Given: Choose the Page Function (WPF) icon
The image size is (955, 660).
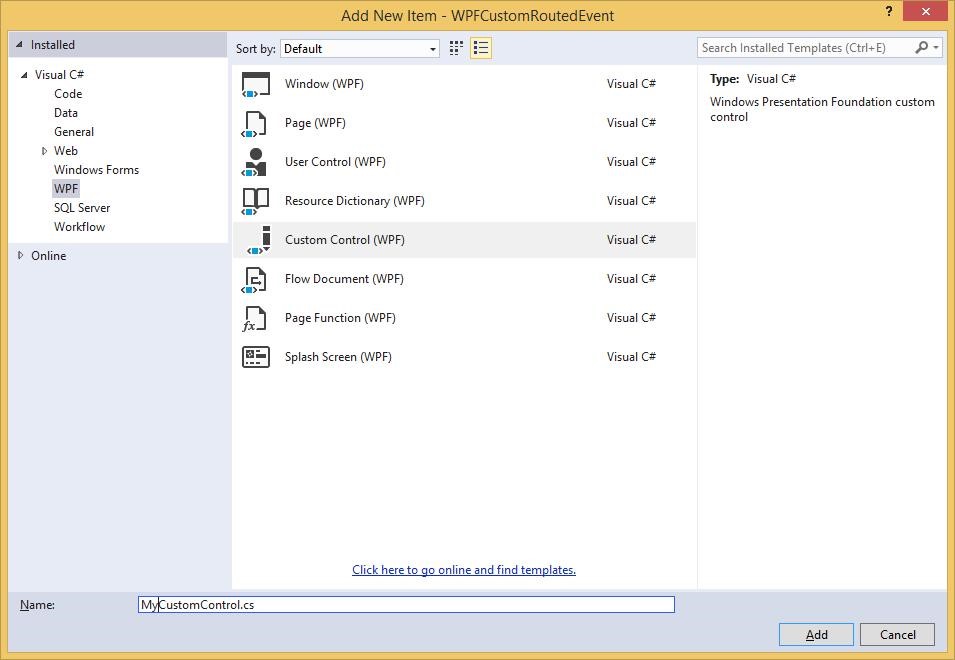Looking at the screenshot, I should (255, 318).
